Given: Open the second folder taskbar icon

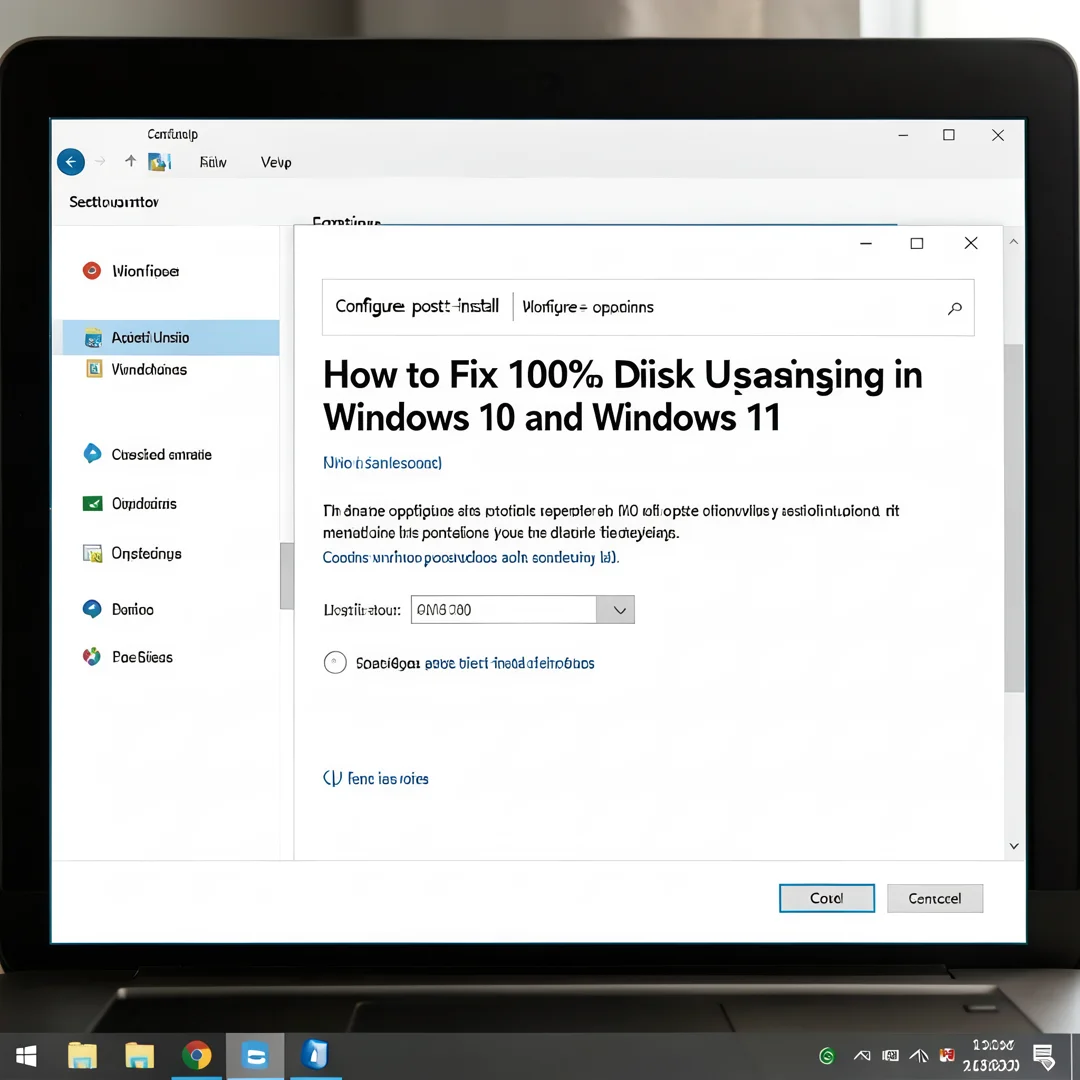Looking at the screenshot, I should pyautogui.click(x=139, y=1055).
